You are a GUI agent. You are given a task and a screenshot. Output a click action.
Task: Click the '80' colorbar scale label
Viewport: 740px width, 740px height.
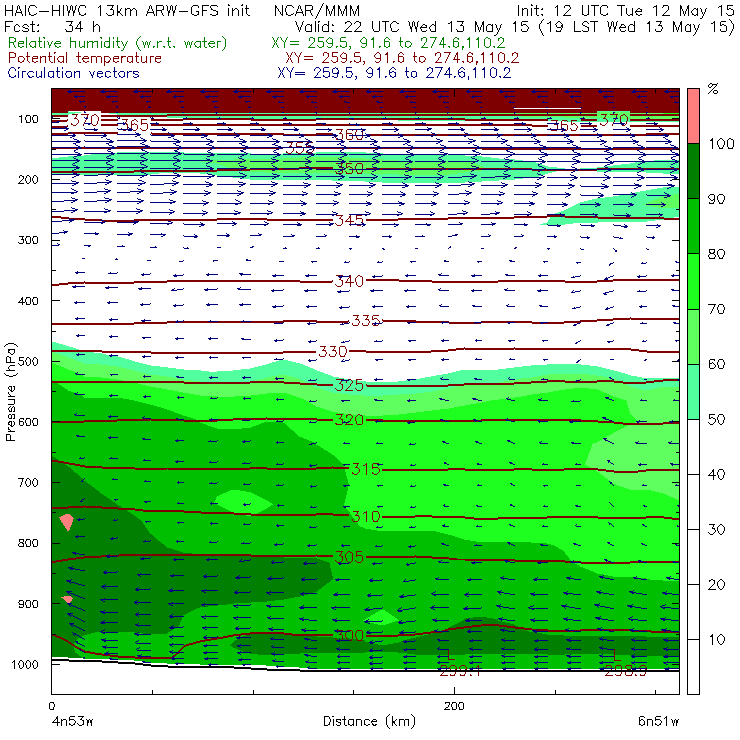coord(716,254)
